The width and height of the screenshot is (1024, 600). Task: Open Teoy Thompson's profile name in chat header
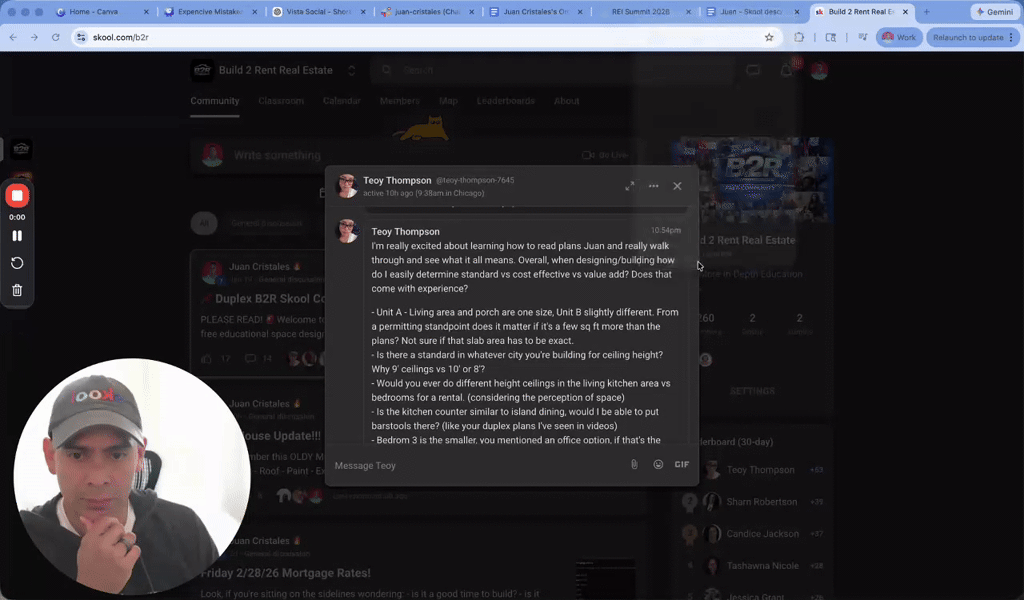pos(397,180)
